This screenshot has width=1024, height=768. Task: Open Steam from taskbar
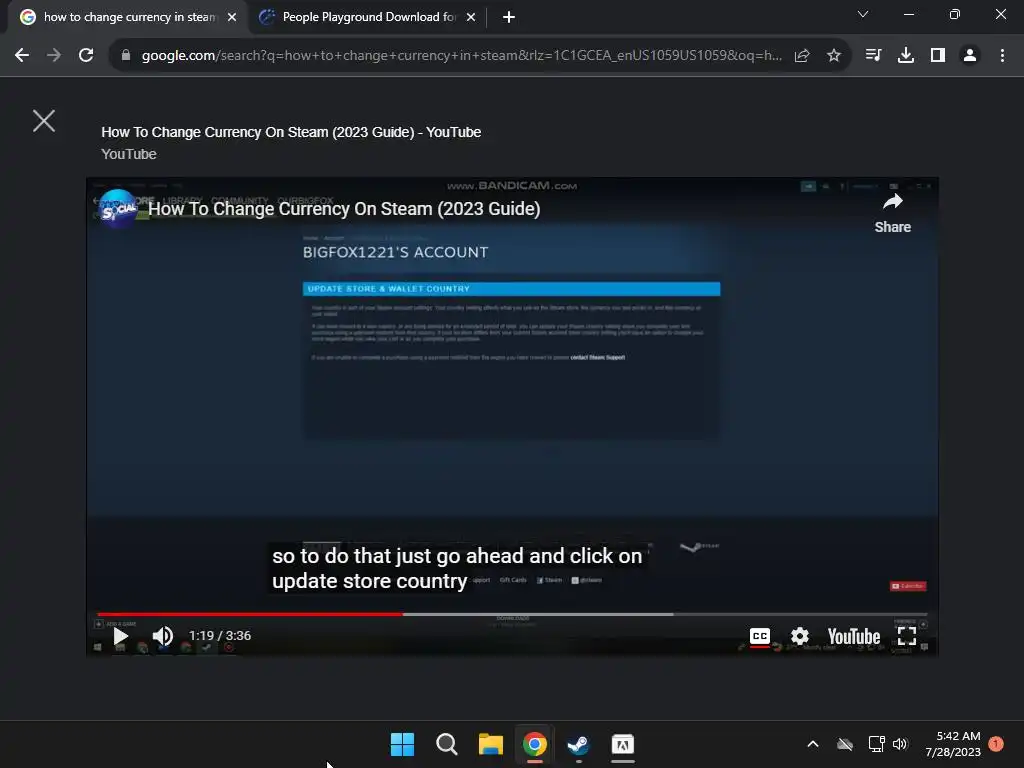579,744
